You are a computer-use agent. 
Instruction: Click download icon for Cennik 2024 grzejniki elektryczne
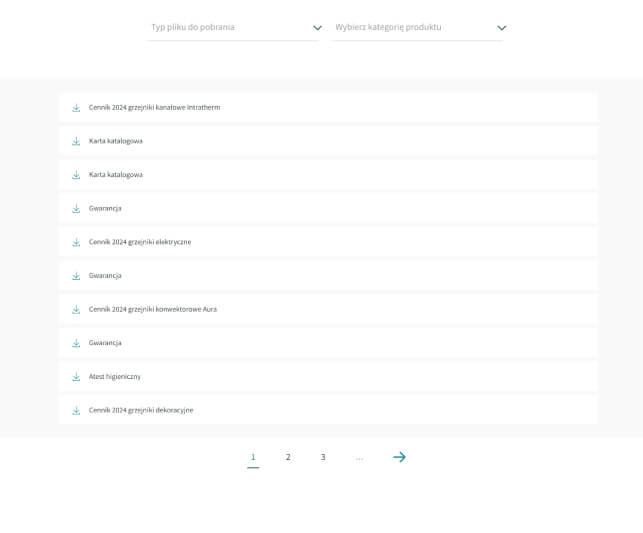(76, 242)
